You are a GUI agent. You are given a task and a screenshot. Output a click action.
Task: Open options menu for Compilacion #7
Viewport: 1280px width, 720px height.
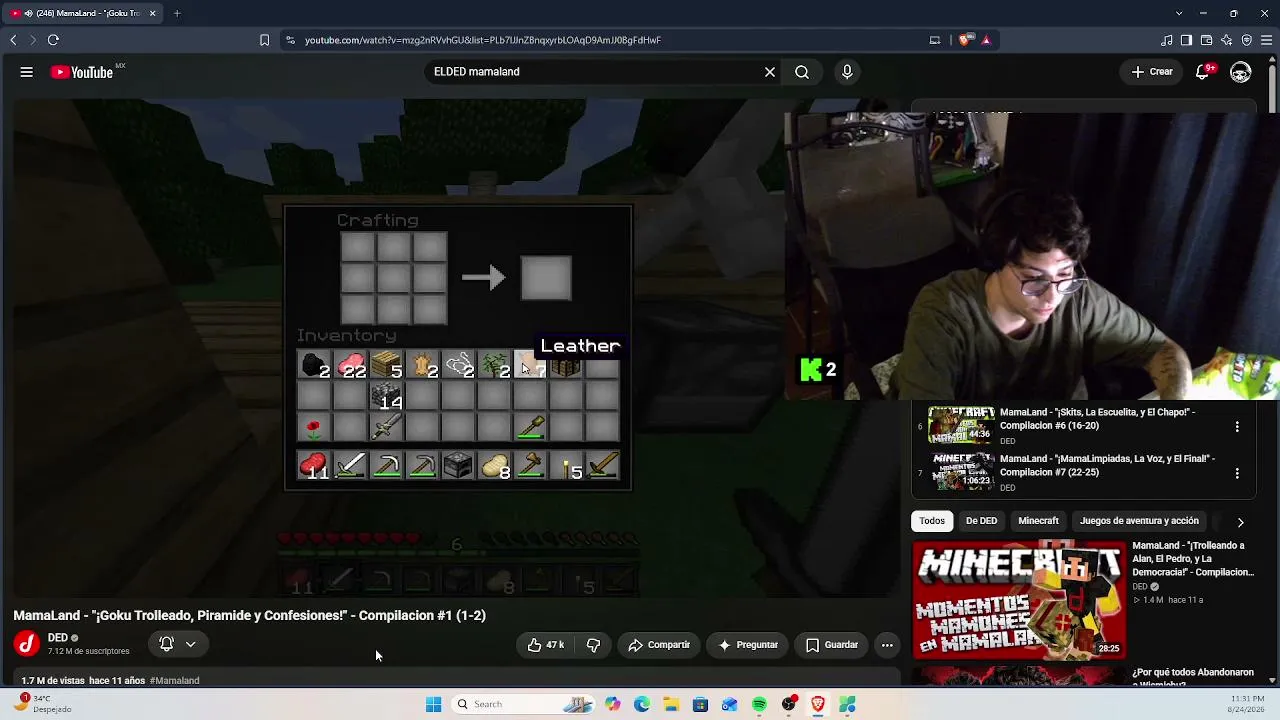pyautogui.click(x=1237, y=473)
